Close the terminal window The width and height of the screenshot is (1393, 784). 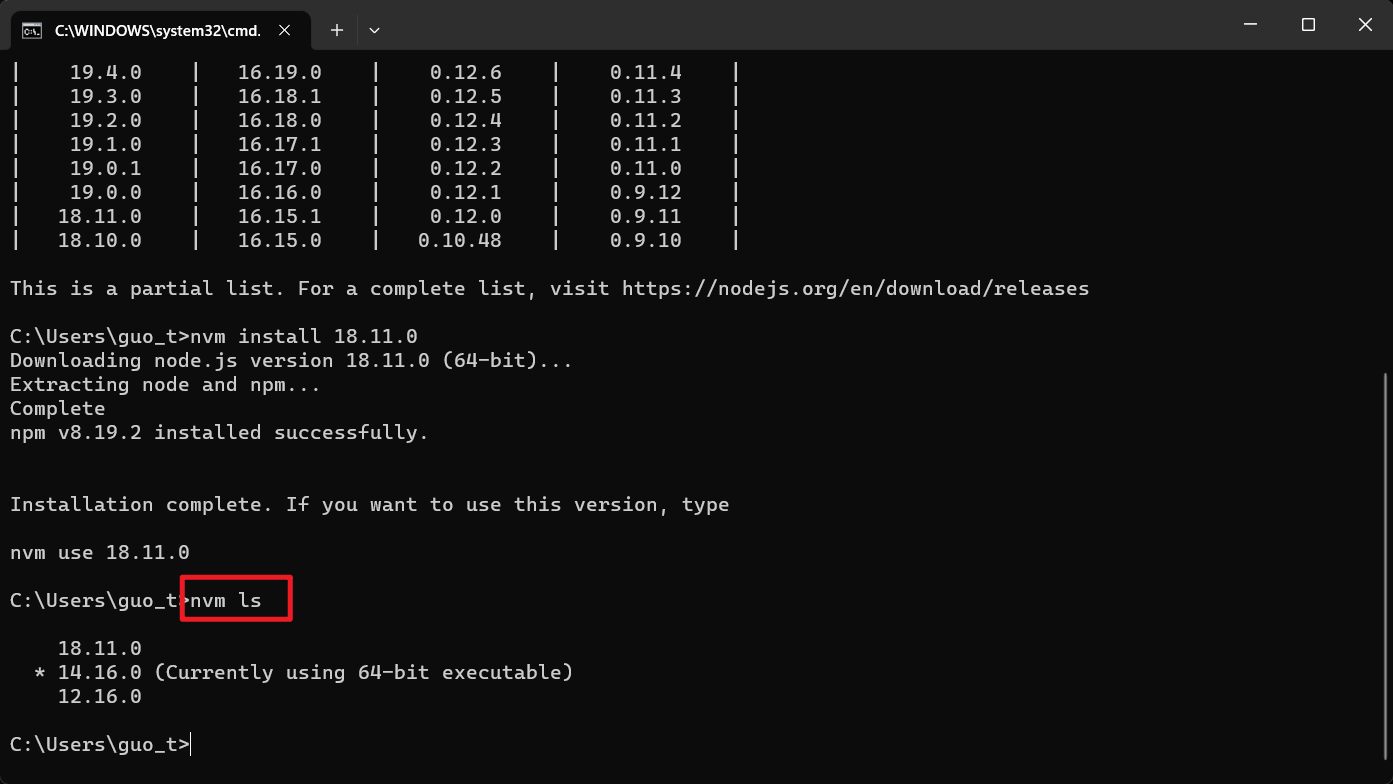coord(1365,25)
